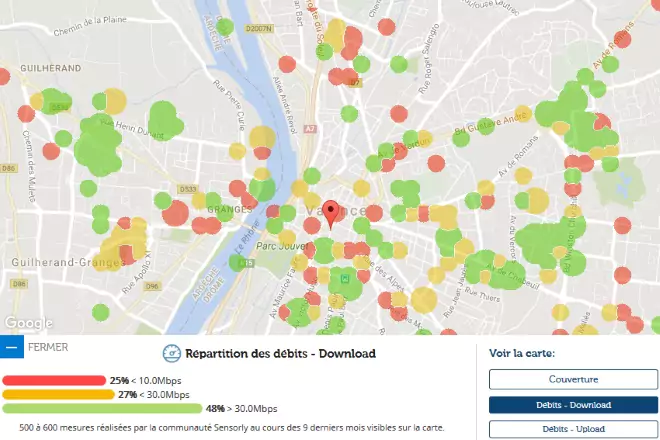
Task: Switch to the Debits - Upload map
Action: pyautogui.click(x=573, y=429)
